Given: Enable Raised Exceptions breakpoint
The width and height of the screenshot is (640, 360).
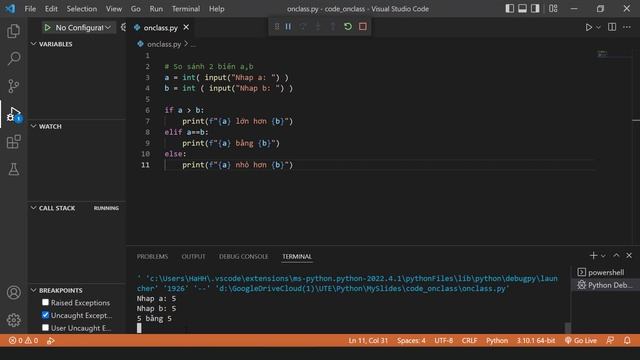Looking at the screenshot, I should point(45,302).
